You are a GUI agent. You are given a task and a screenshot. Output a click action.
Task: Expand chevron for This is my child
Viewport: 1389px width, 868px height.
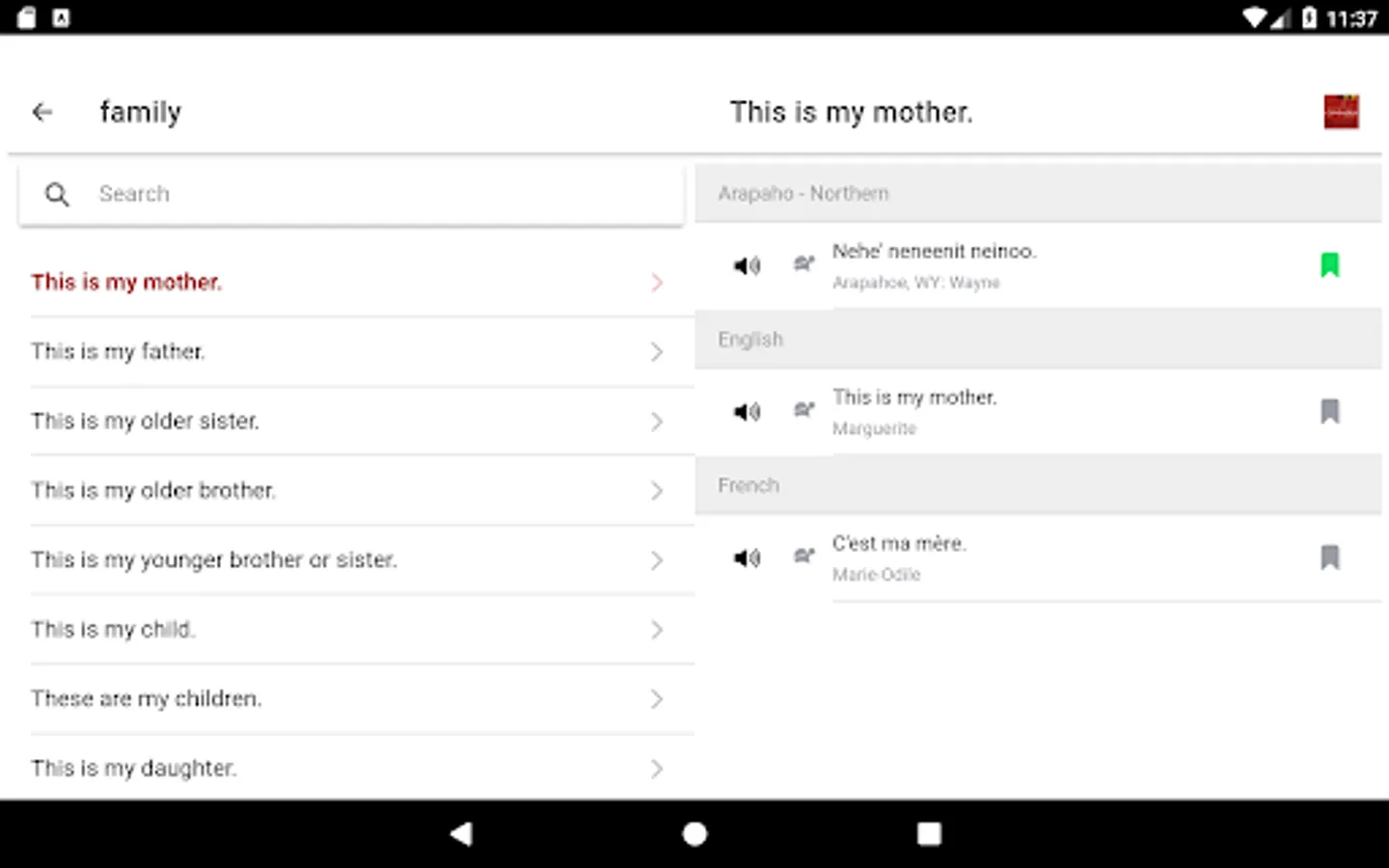coord(657,630)
